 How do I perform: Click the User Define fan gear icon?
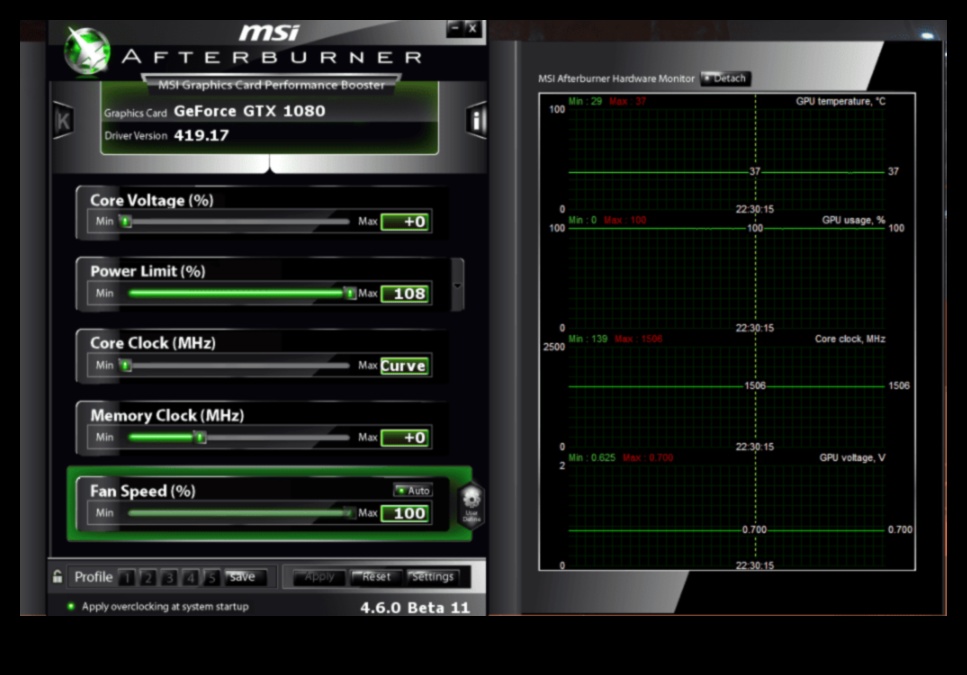coord(471,504)
